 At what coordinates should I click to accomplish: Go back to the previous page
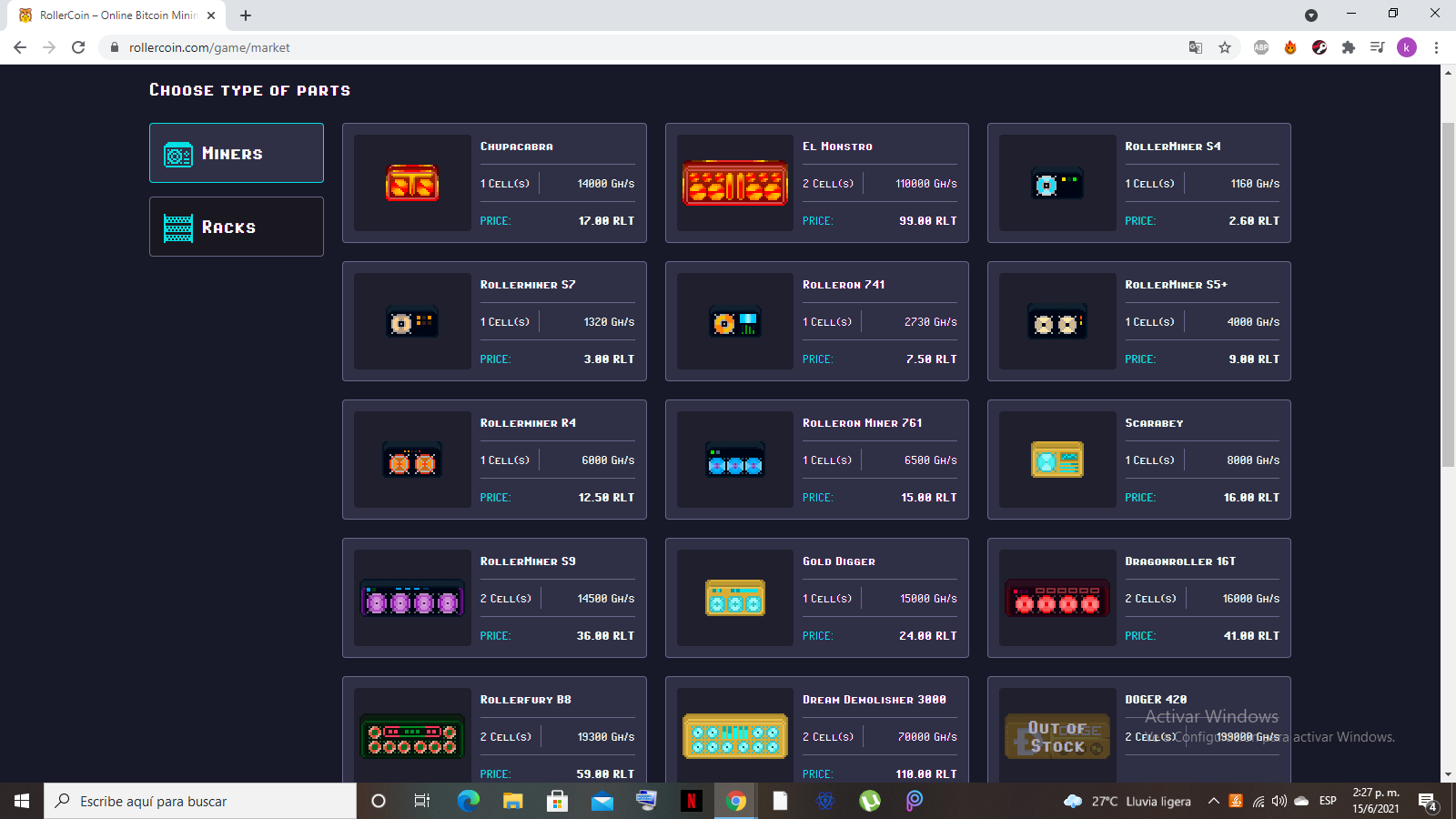[20, 47]
